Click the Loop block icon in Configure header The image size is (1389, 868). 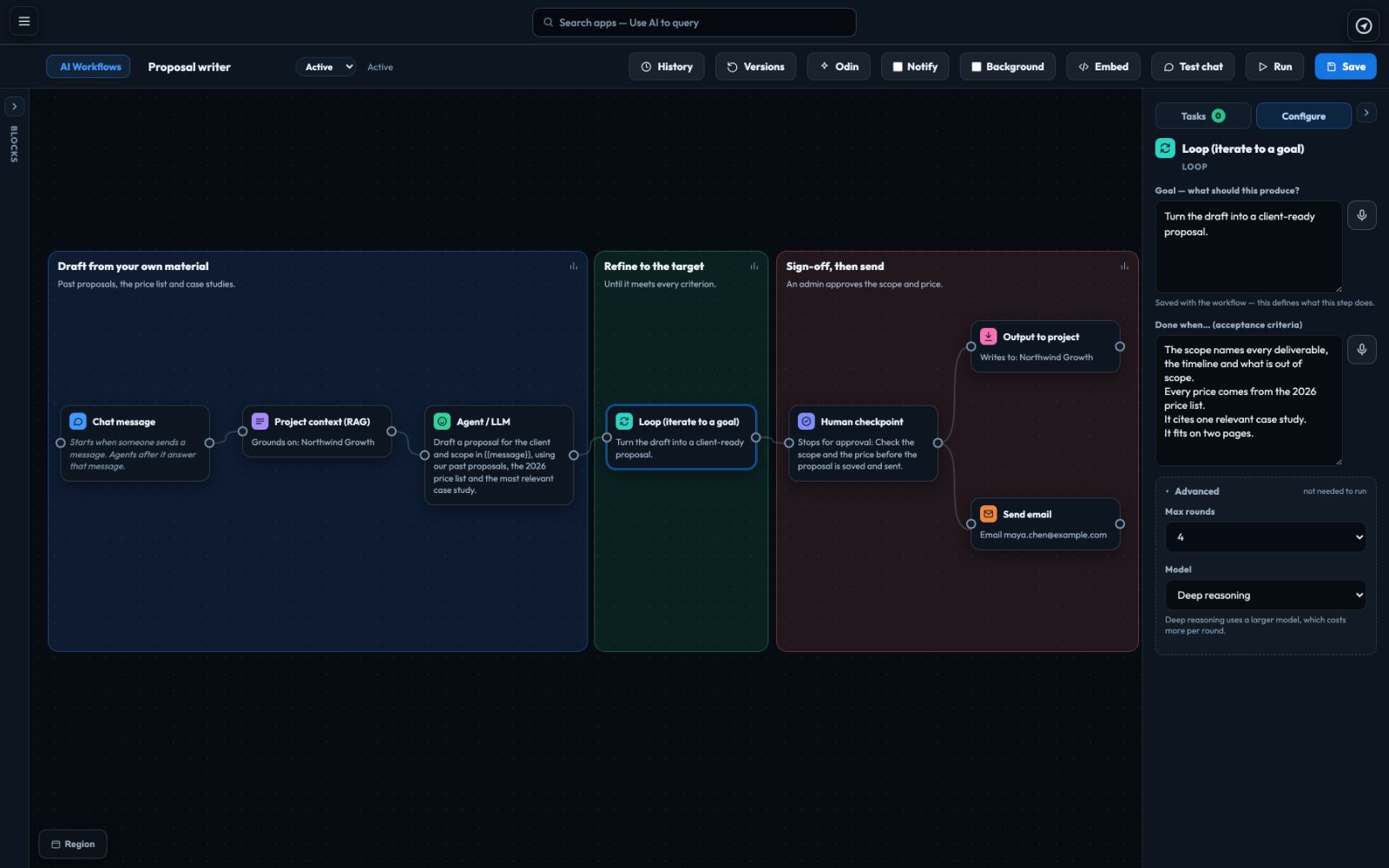[1165, 148]
